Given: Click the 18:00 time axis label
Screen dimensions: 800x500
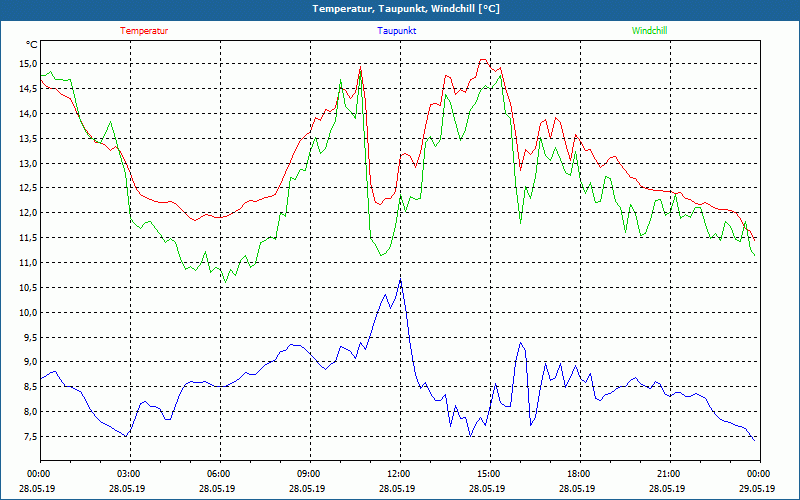Looking at the screenshot, I should [578, 474].
